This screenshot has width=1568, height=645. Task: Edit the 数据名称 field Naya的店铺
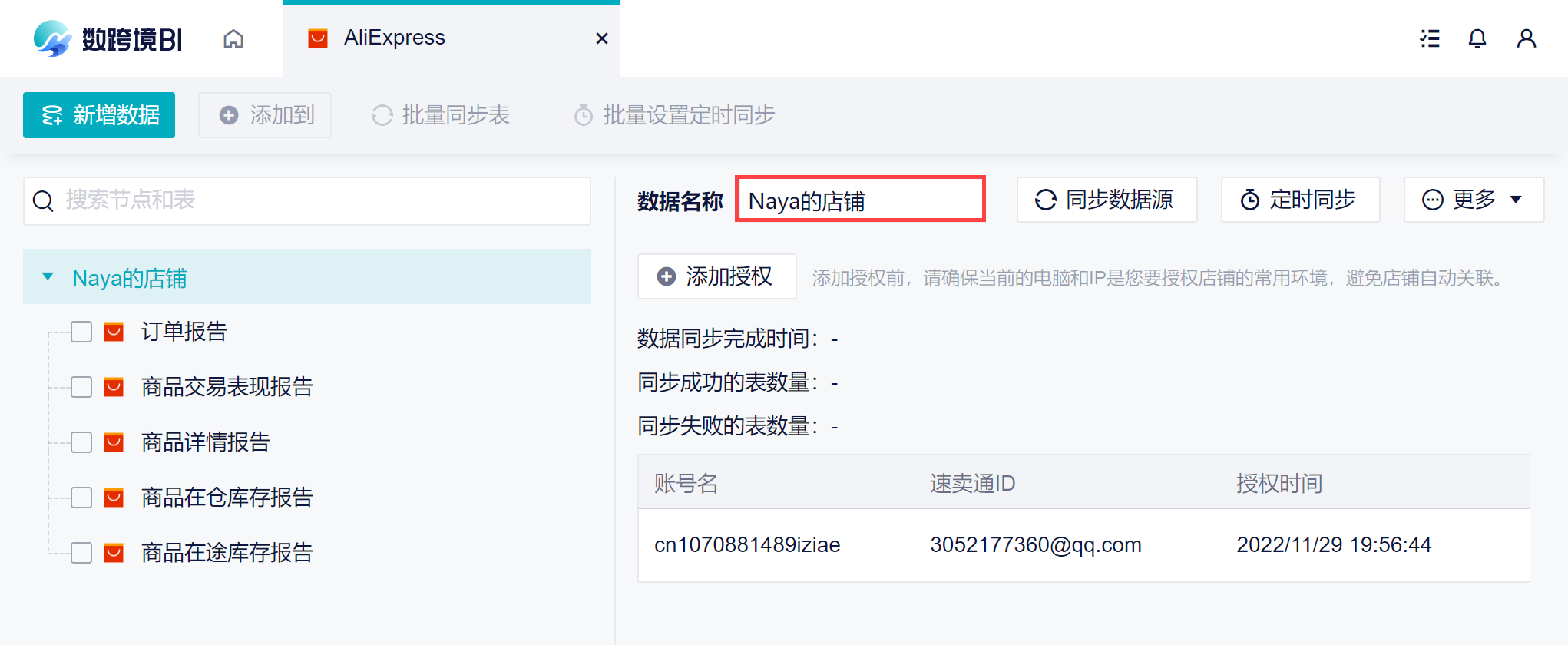pyautogui.click(x=860, y=200)
